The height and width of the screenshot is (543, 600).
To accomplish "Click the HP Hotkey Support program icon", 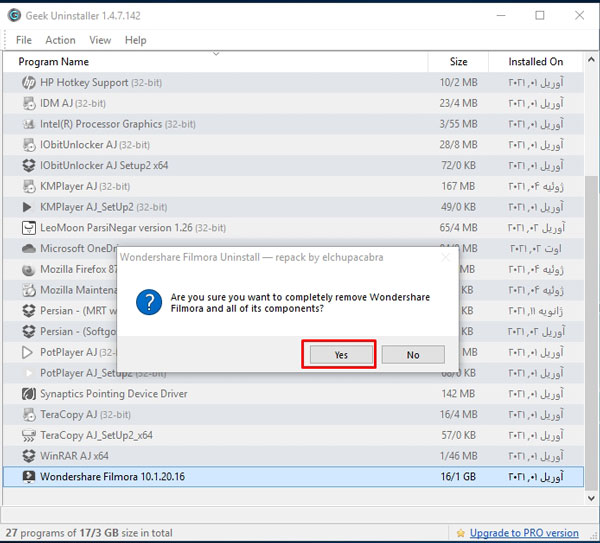I will point(29,82).
